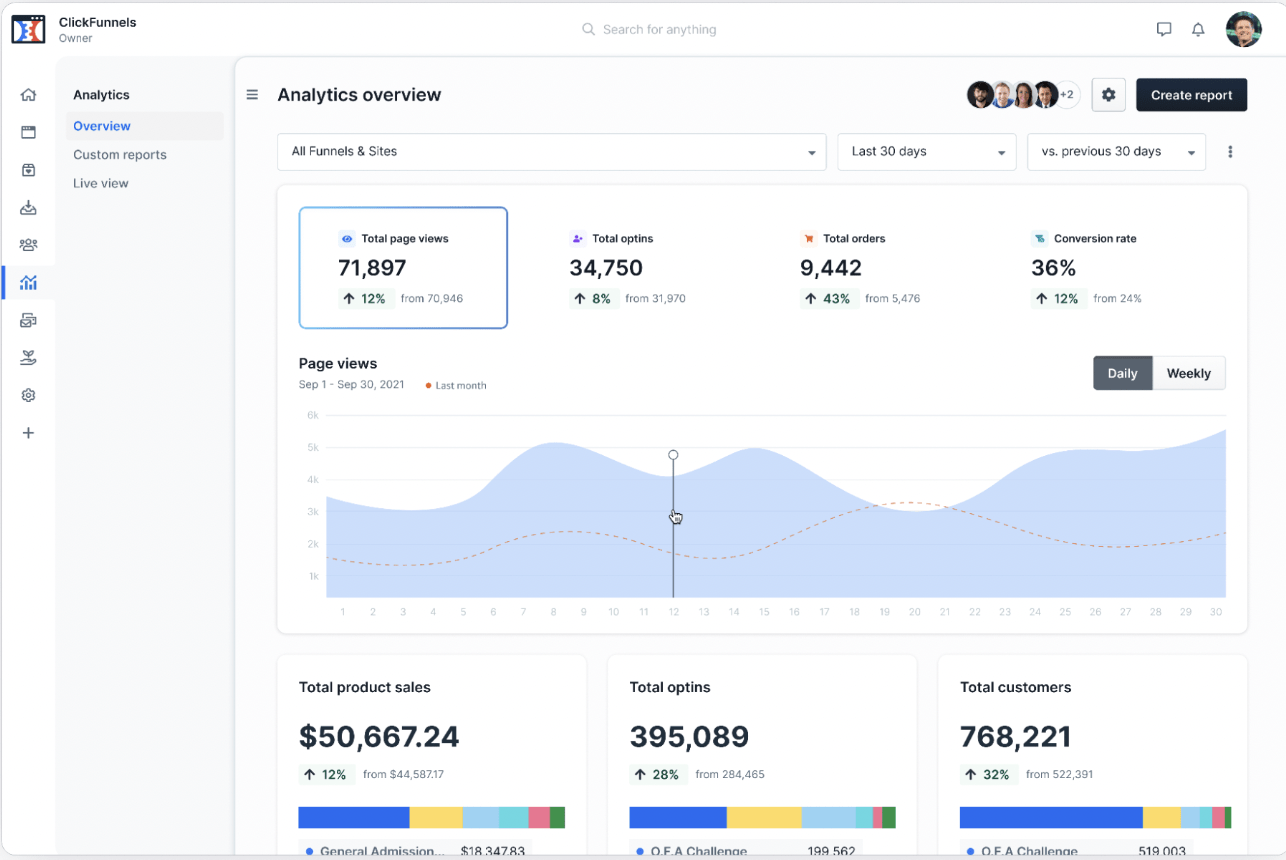Viewport: 1286px width, 860px height.
Task: Click the plus icon in the sidebar
Action: 28,433
